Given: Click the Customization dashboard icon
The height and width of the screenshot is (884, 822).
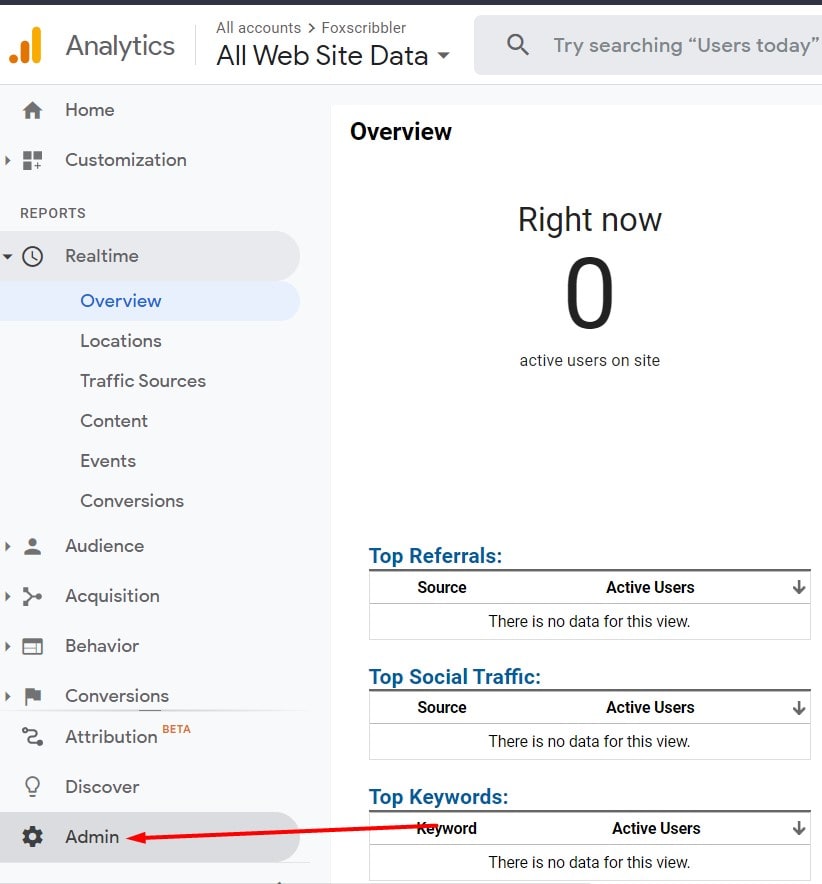Looking at the screenshot, I should click(32, 160).
